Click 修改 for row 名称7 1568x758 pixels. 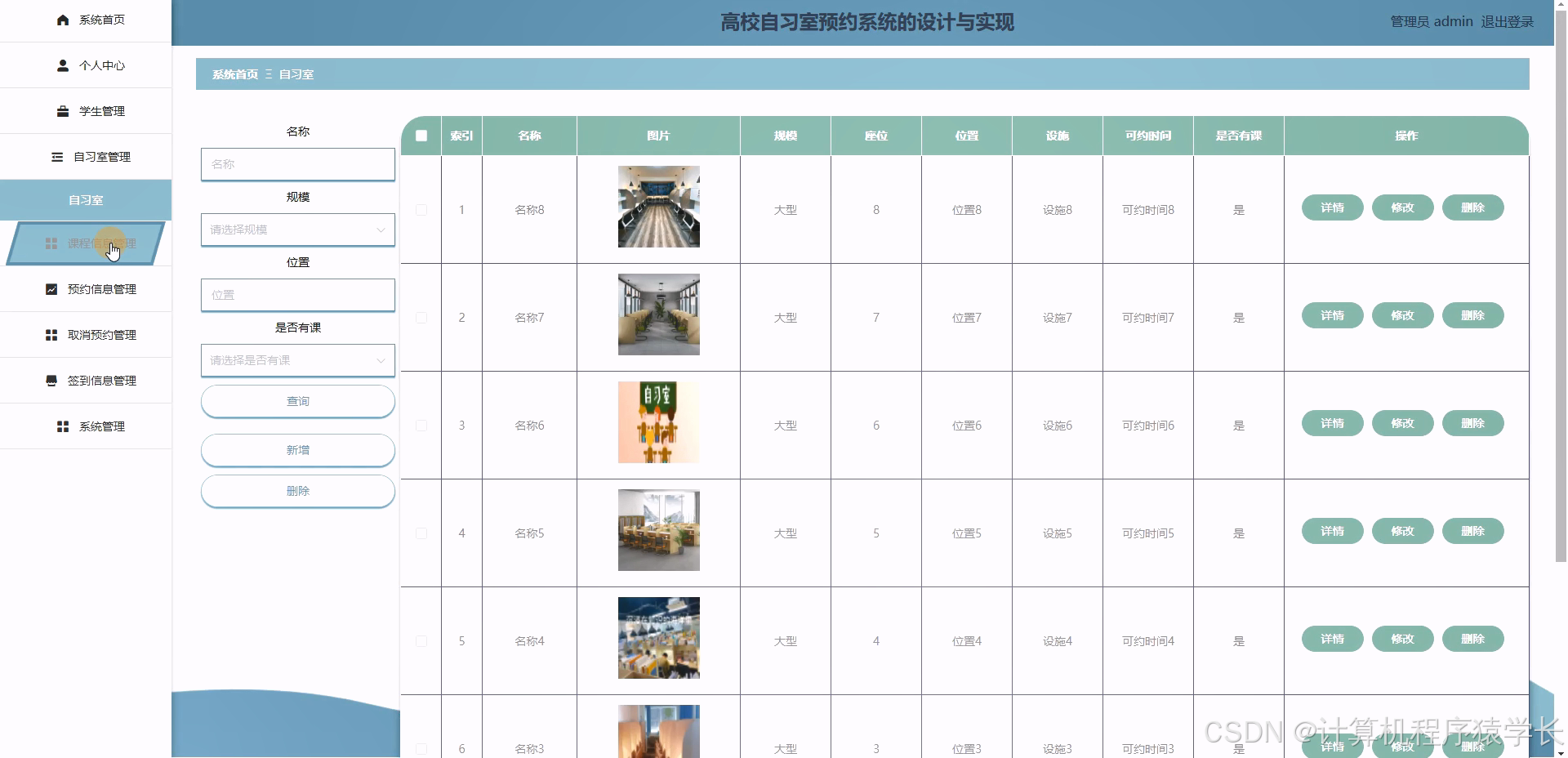1402,315
